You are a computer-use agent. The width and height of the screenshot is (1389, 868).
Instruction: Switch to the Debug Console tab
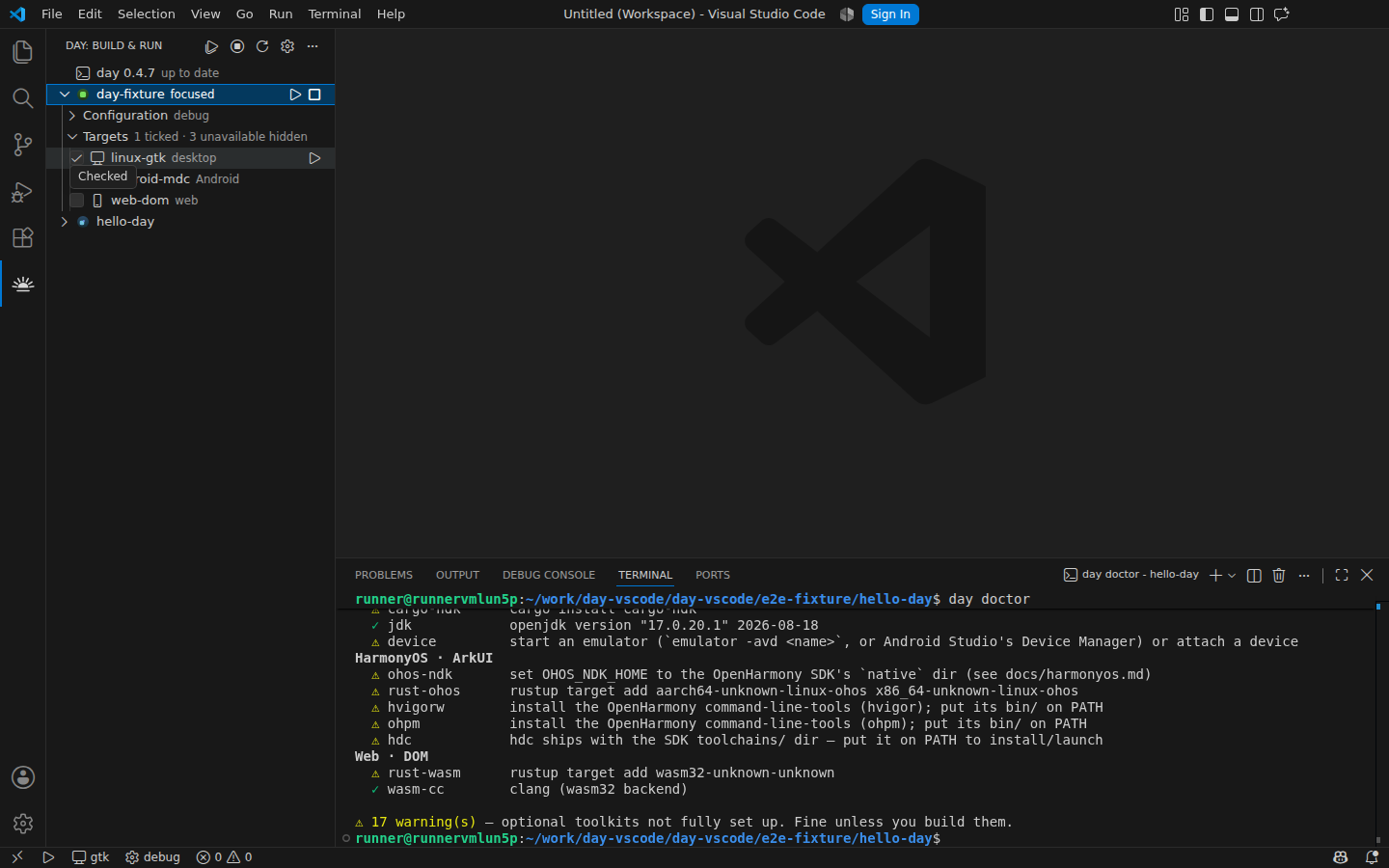point(549,575)
